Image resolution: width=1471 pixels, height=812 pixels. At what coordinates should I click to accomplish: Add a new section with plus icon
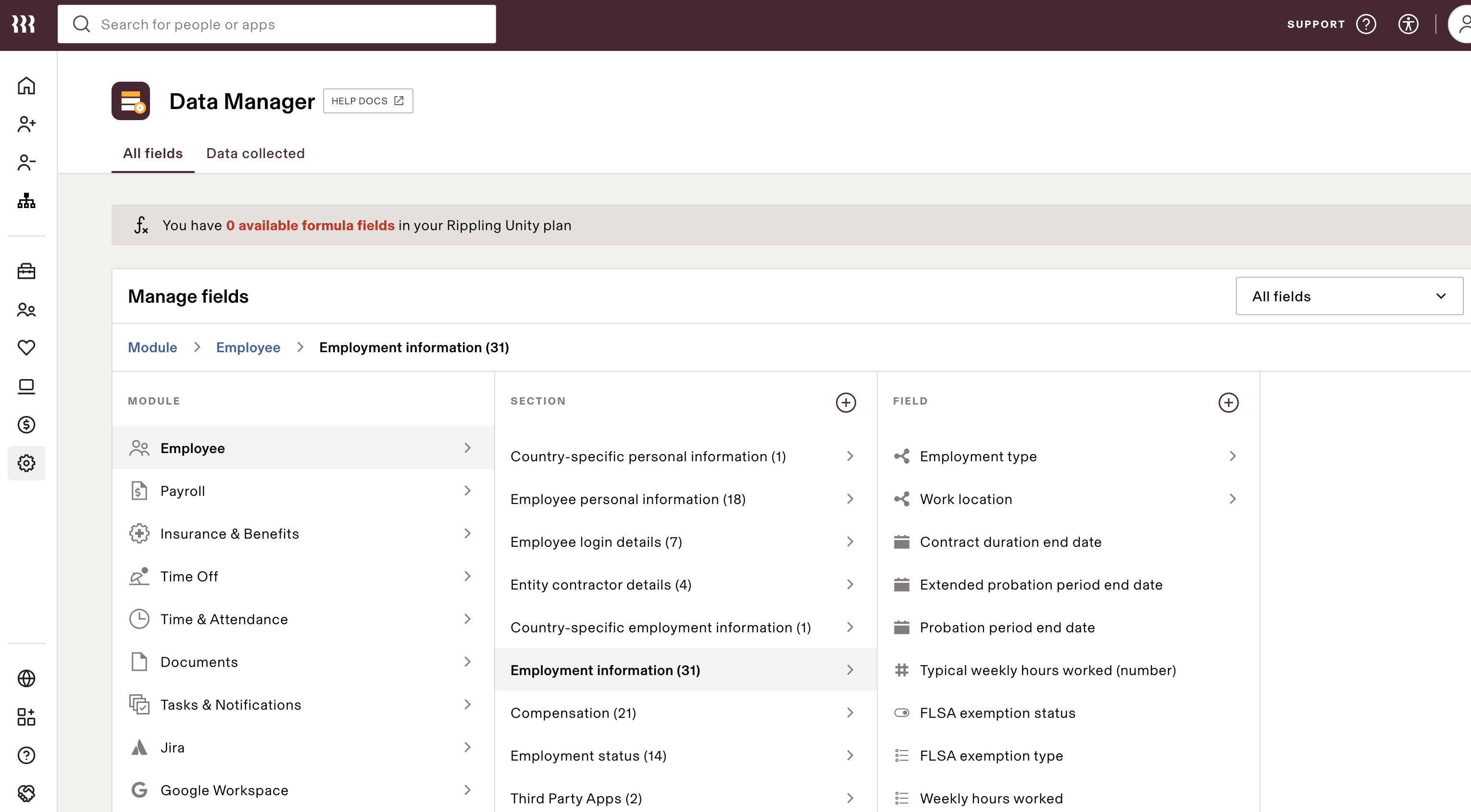846,402
